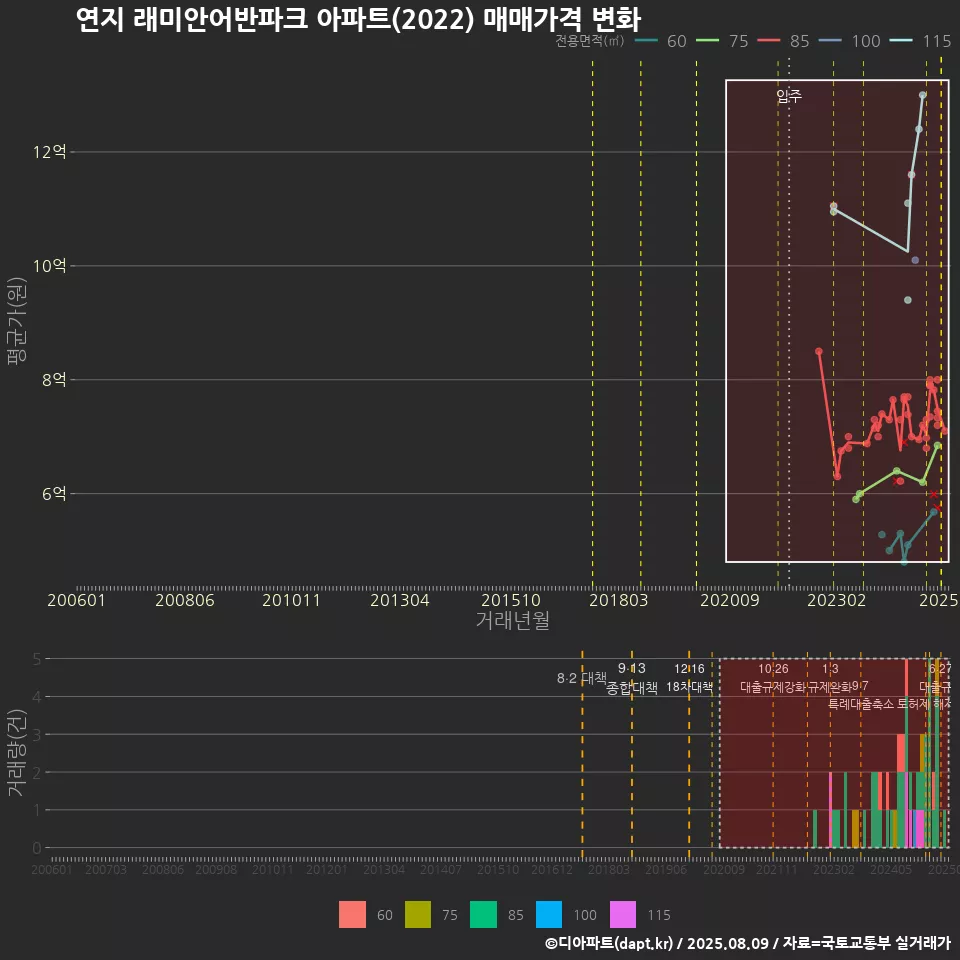Click the 60 line swatch in top legend
Image resolution: width=960 pixels, height=960 pixels.
[647, 41]
